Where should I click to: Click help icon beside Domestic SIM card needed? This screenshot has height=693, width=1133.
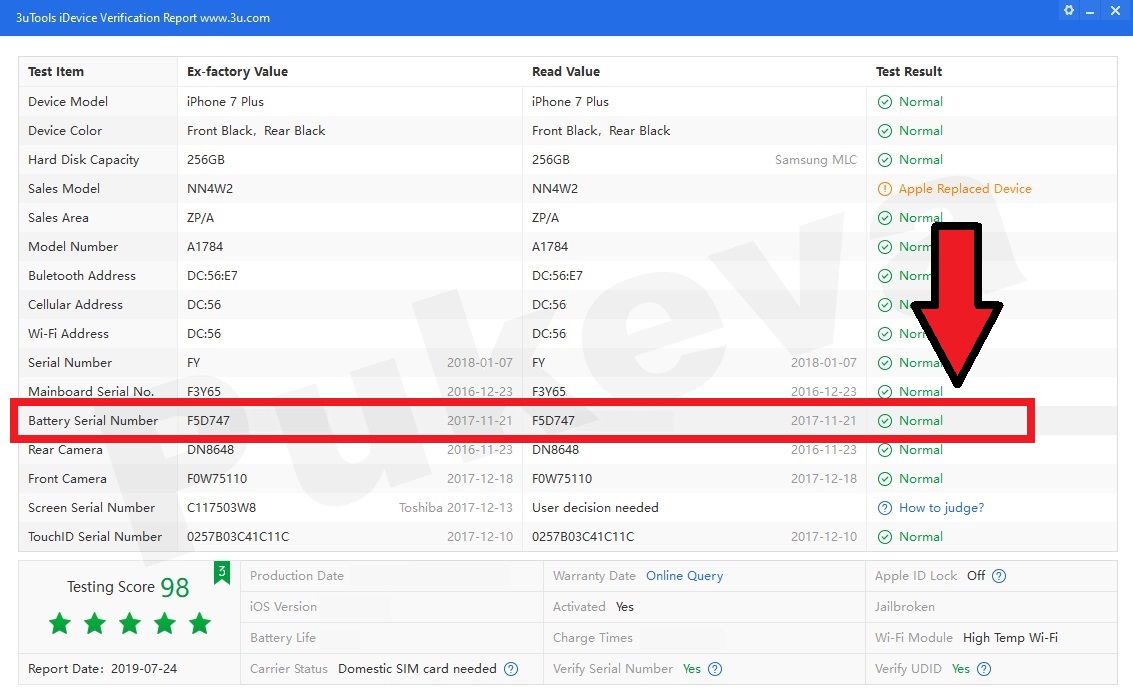pyautogui.click(x=510, y=669)
